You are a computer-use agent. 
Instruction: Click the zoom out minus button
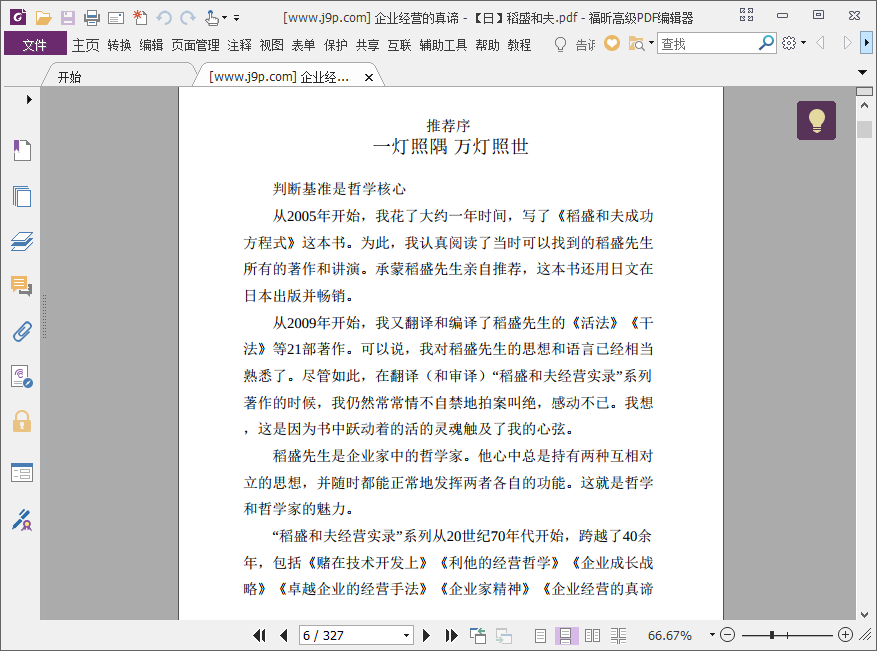tap(727, 635)
